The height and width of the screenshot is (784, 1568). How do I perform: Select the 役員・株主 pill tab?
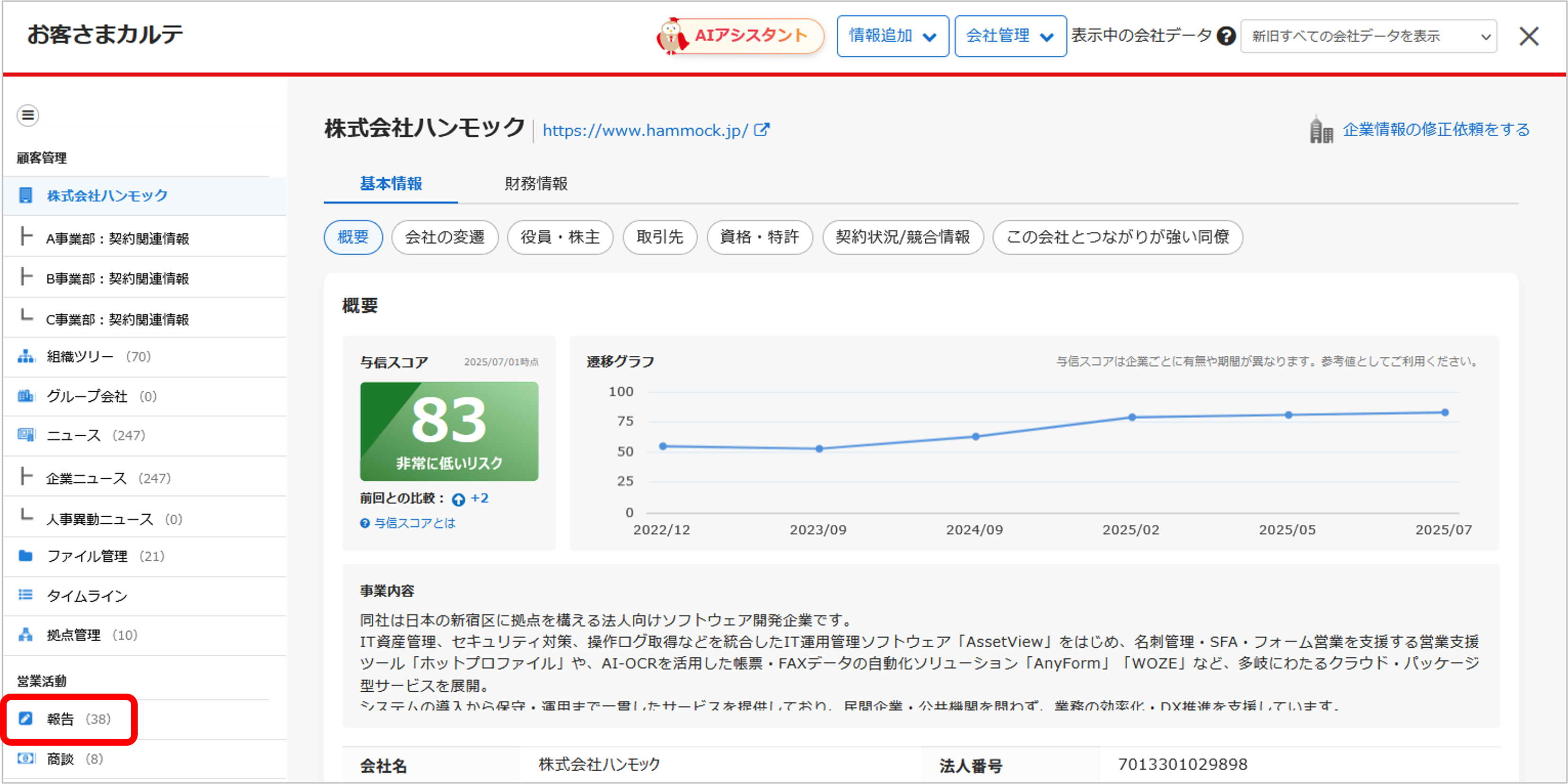click(560, 238)
